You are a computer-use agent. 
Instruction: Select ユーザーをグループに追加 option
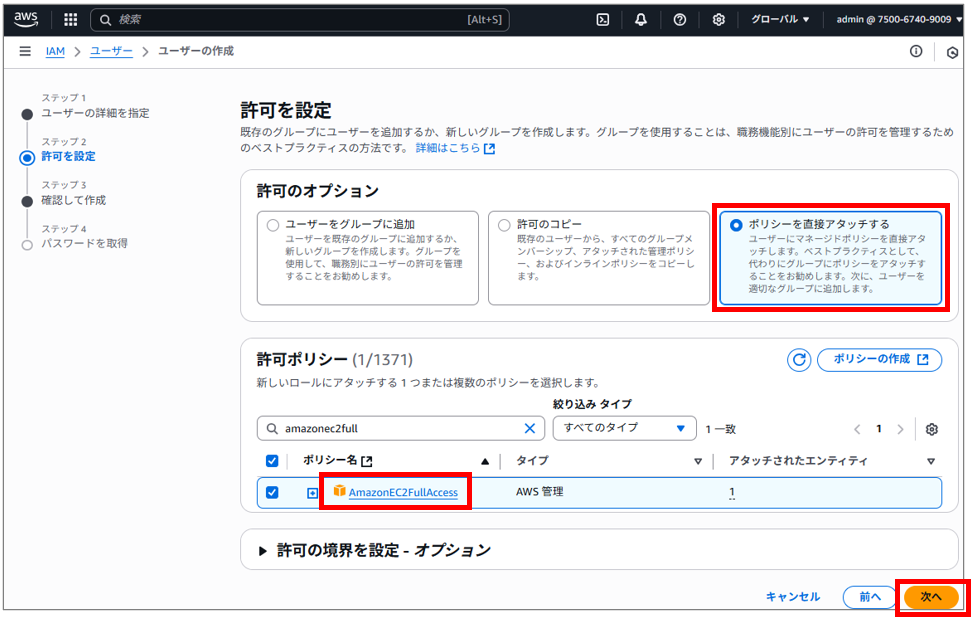click(367, 257)
